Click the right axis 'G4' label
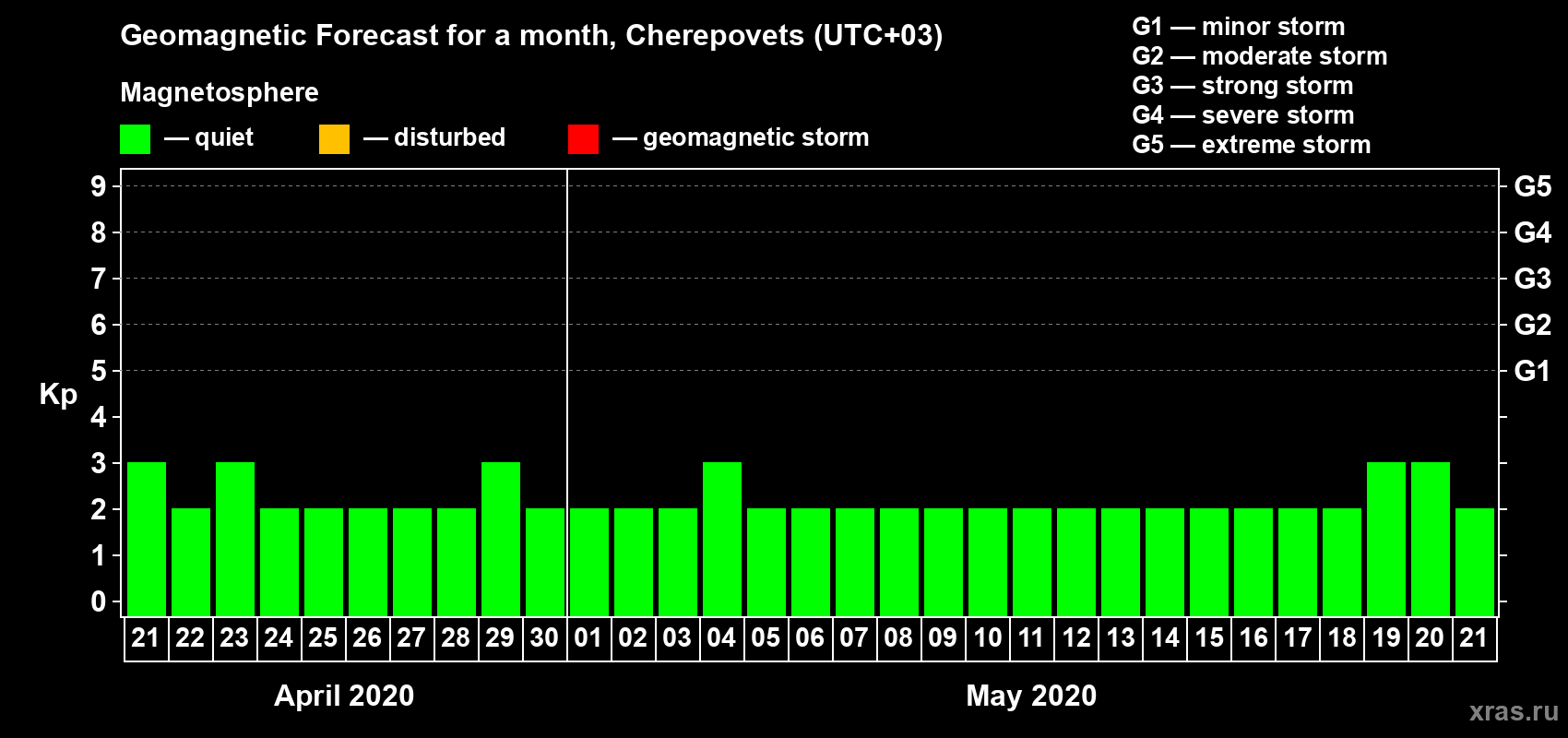Viewport: 1568px width, 738px height. pos(1532,232)
